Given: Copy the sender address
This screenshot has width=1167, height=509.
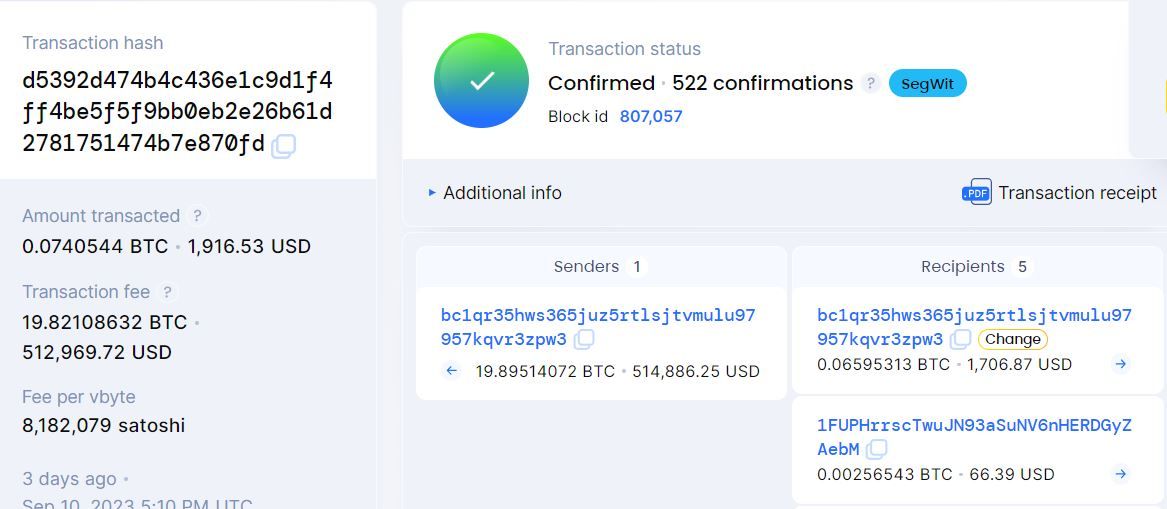Looking at the screenshot, I should pos(584,339).
